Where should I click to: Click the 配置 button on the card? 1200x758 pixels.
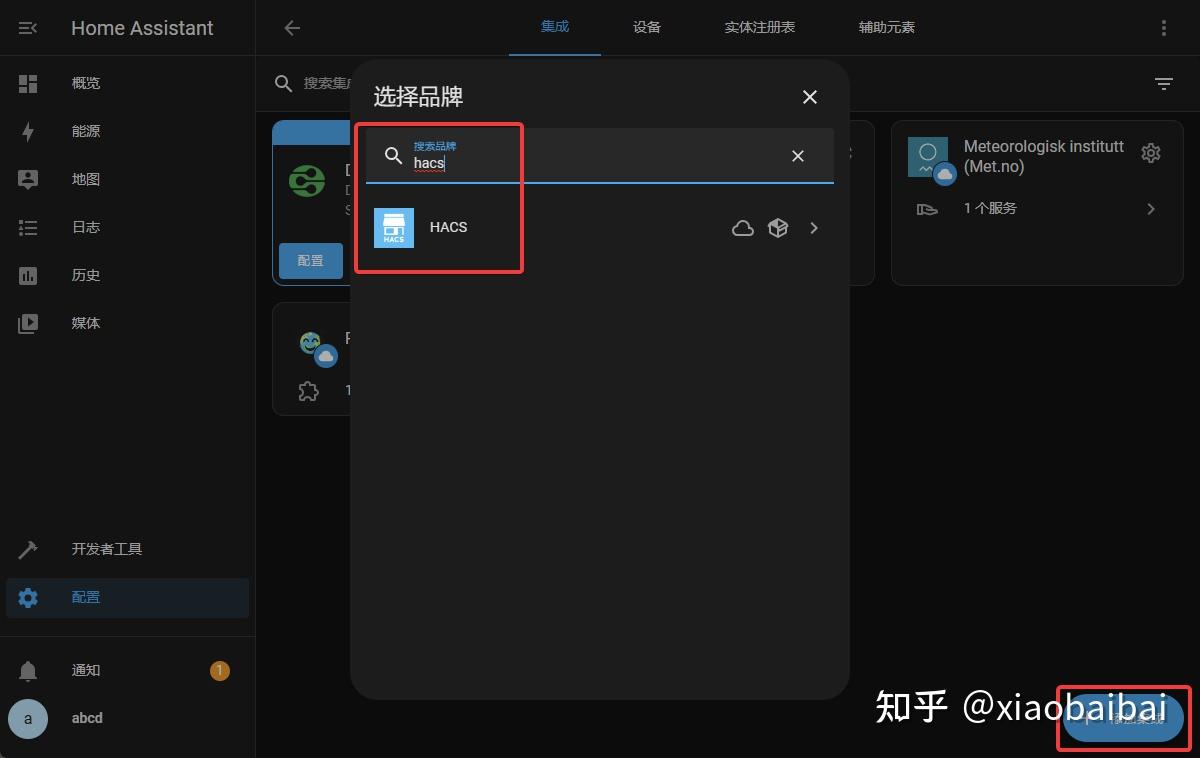pos(310,260)
